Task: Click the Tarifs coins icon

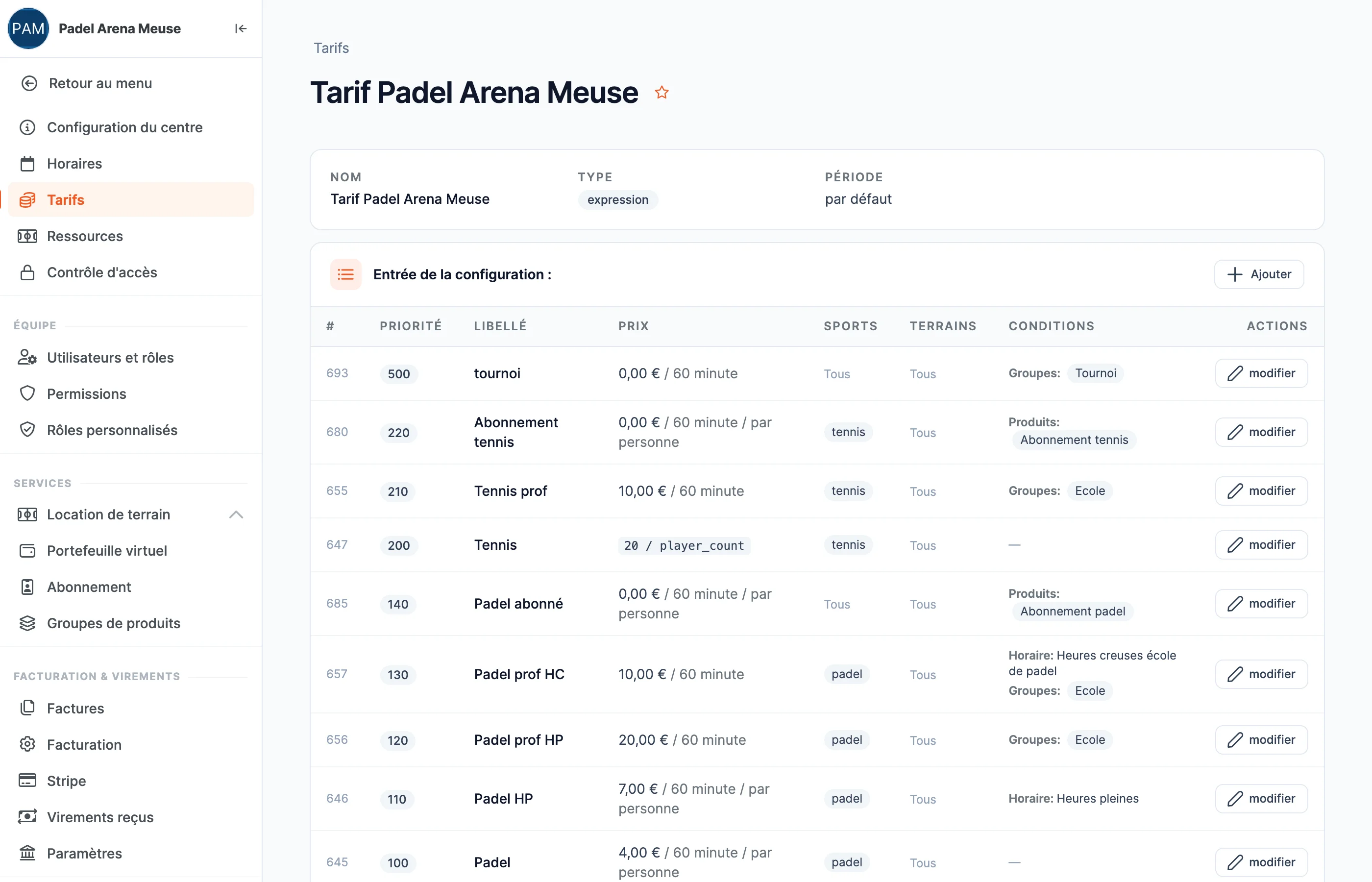Action: coord(27,200)
